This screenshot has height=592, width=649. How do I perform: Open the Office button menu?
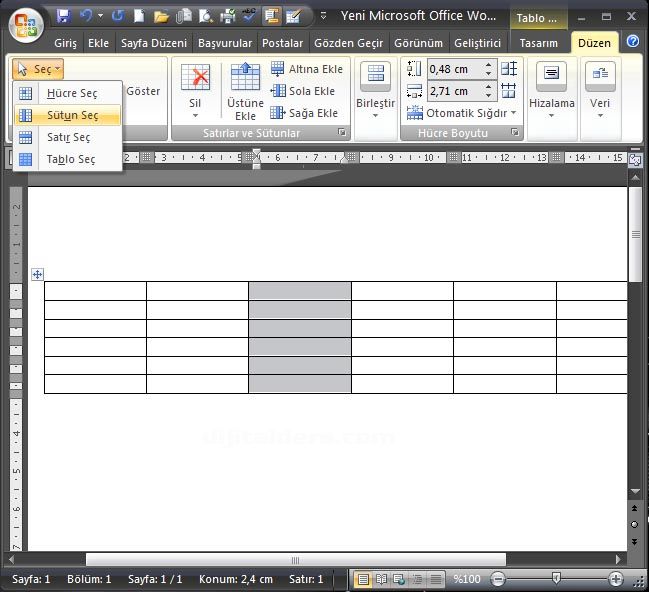[26, 25]
